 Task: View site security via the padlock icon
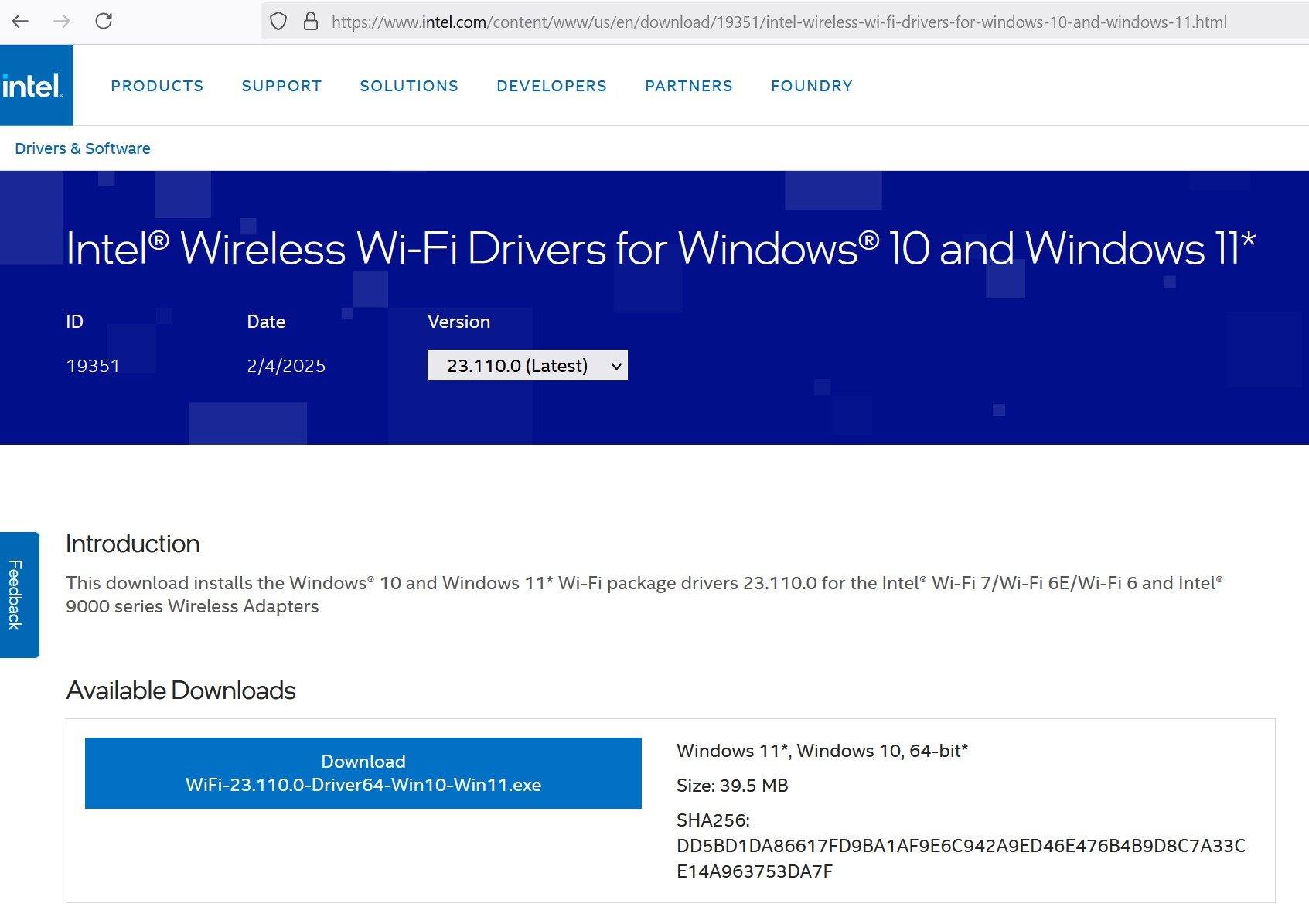[311, 21]
